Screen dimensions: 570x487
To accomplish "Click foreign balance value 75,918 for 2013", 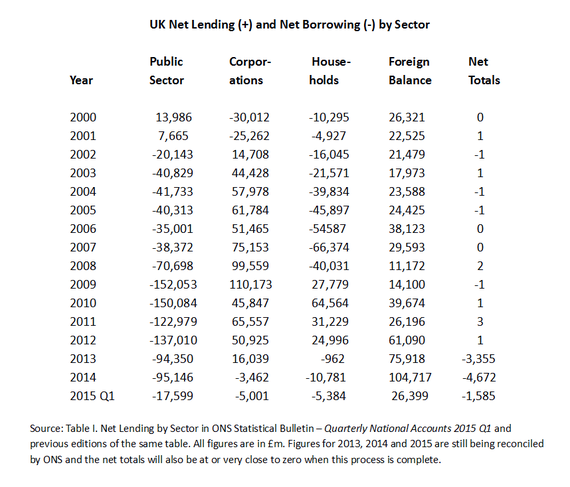I will pos(407,359).
